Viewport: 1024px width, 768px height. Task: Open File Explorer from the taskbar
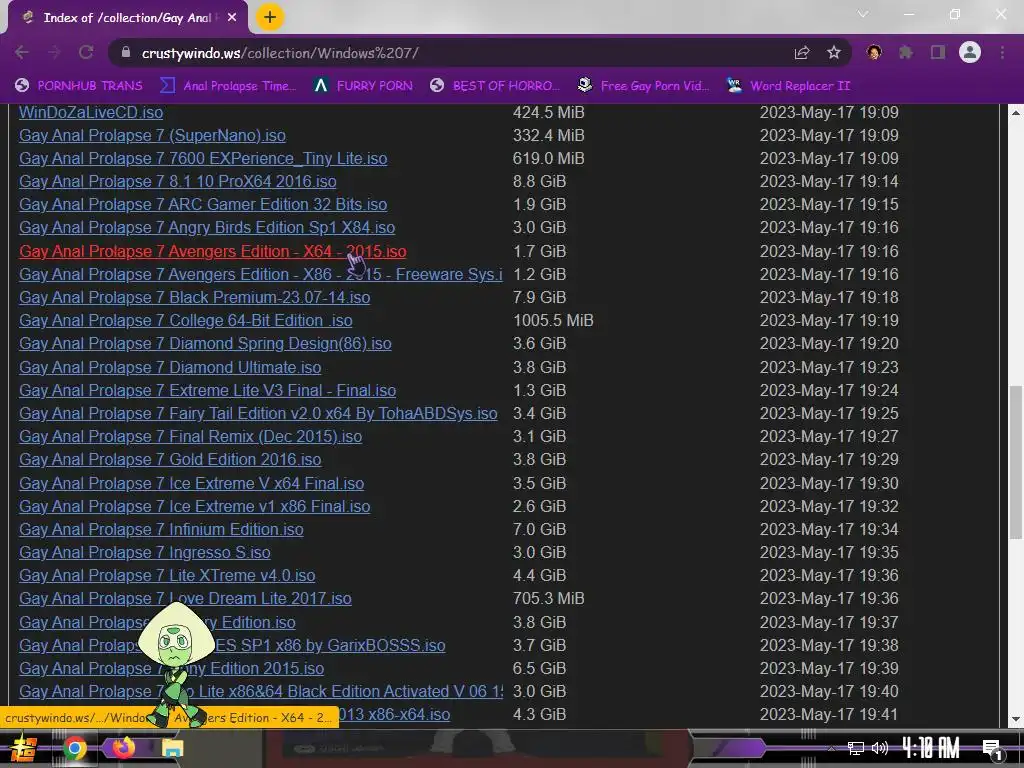tap(172, 748)
